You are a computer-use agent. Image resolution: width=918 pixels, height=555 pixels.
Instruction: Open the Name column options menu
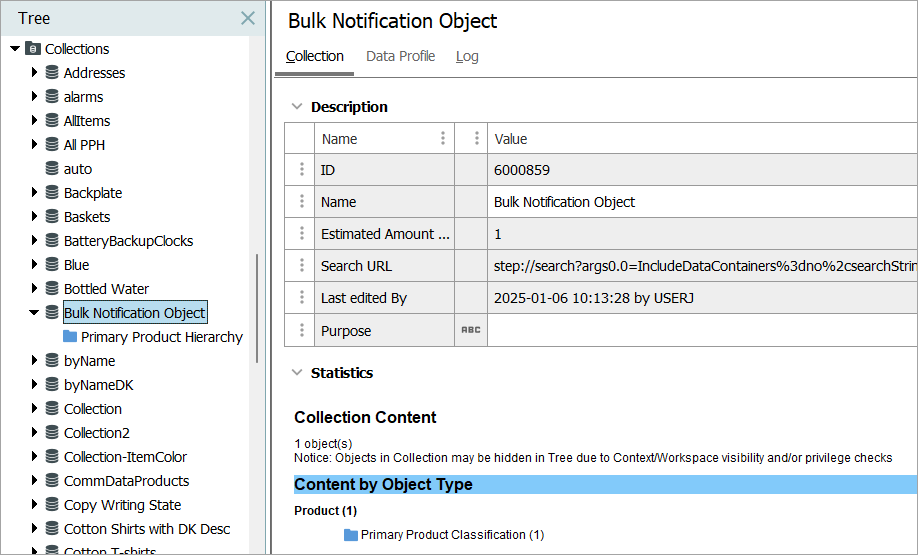[x=443, y=139]
